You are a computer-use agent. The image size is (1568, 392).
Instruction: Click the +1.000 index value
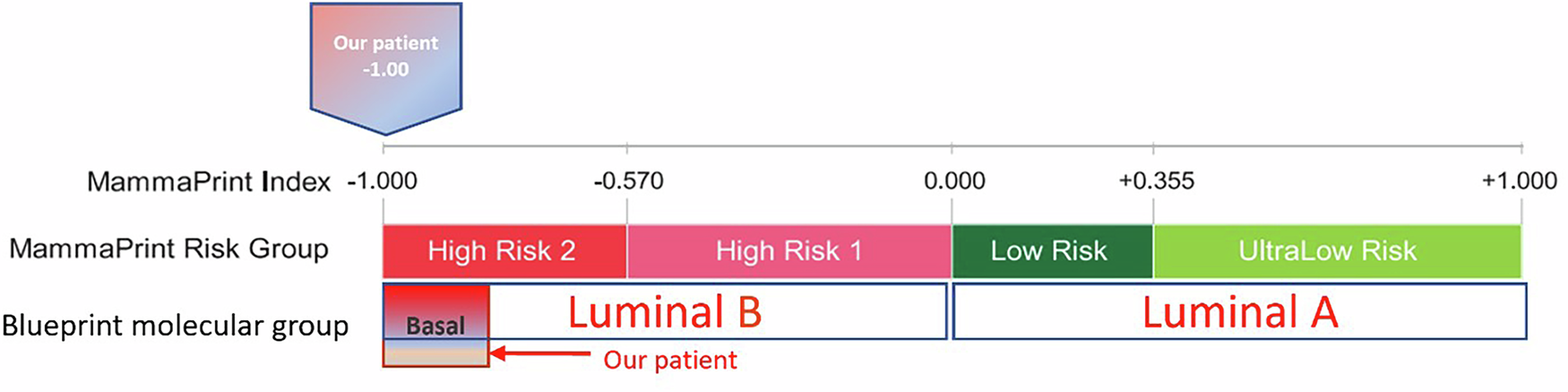(1519, 181)
